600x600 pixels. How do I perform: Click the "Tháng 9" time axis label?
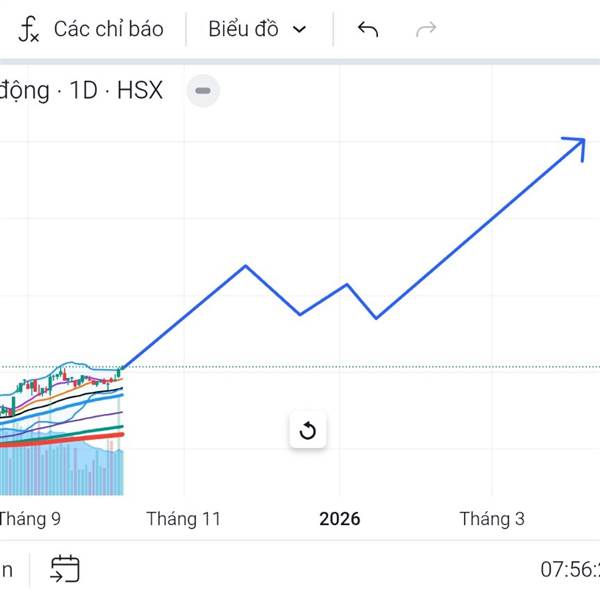(x=30, y=519)
